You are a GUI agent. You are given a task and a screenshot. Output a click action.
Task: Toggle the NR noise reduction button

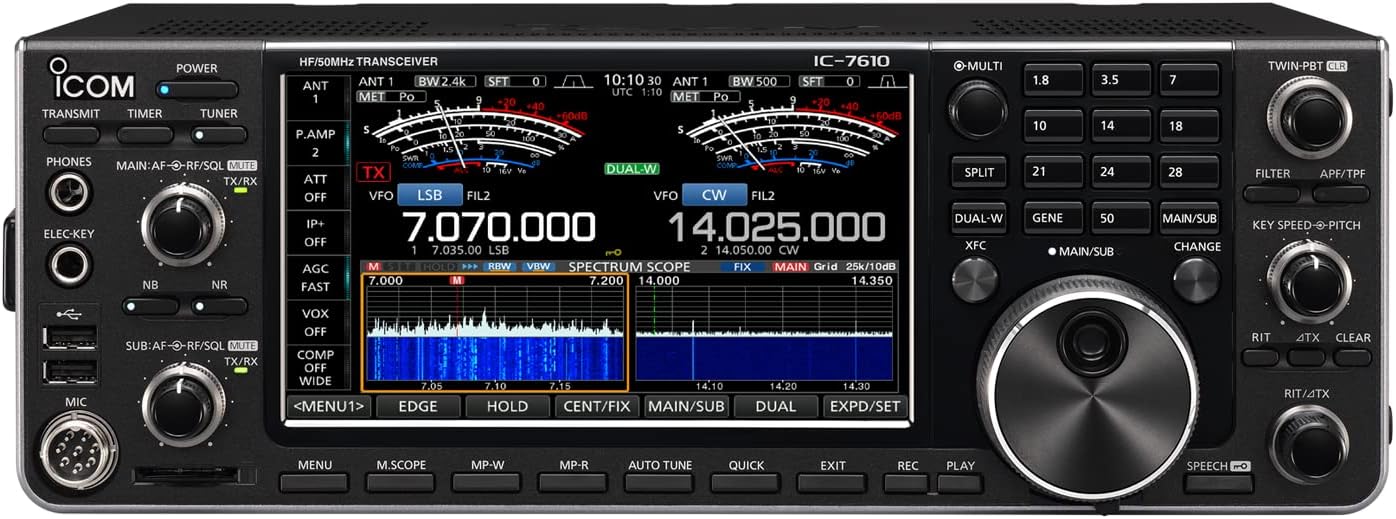[x=219, y=306]
